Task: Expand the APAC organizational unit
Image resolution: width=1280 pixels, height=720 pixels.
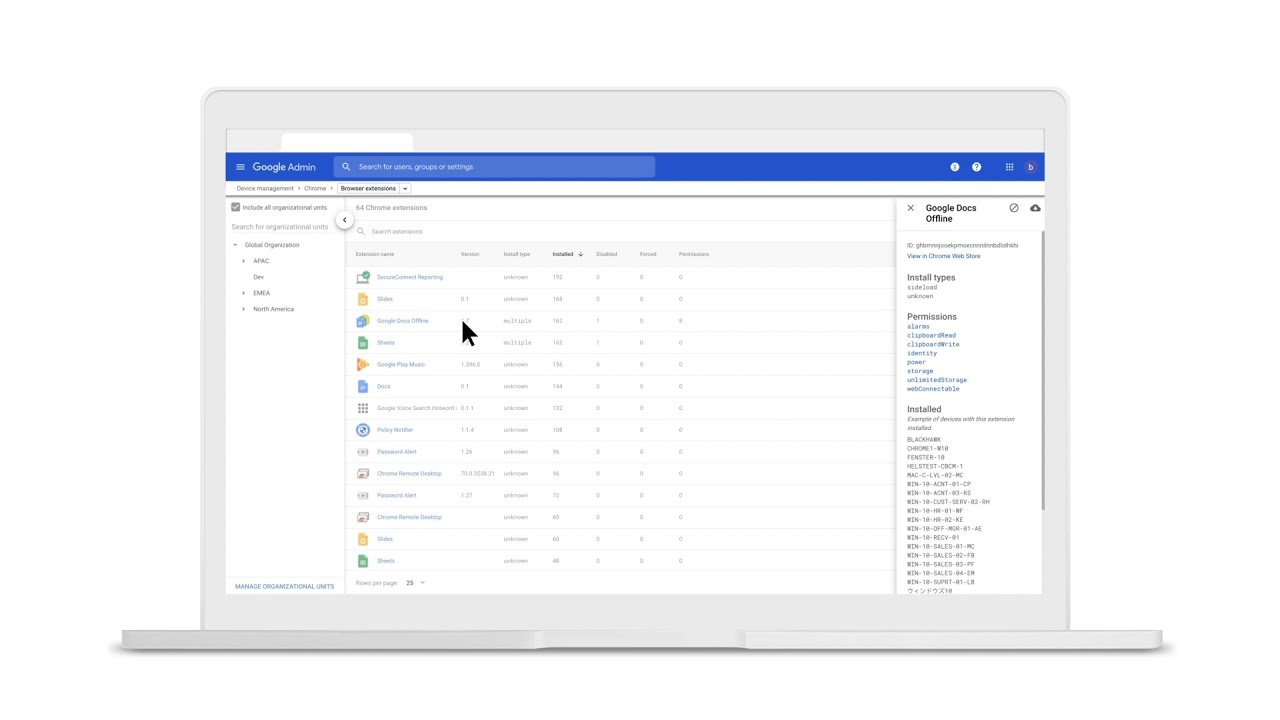Action: (x=243, y=261)
